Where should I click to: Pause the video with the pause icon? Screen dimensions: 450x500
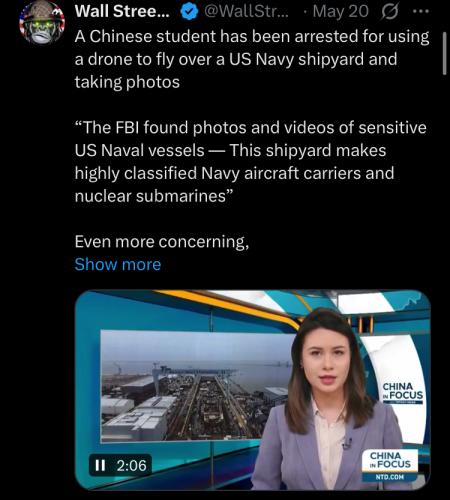pos(100,465)
